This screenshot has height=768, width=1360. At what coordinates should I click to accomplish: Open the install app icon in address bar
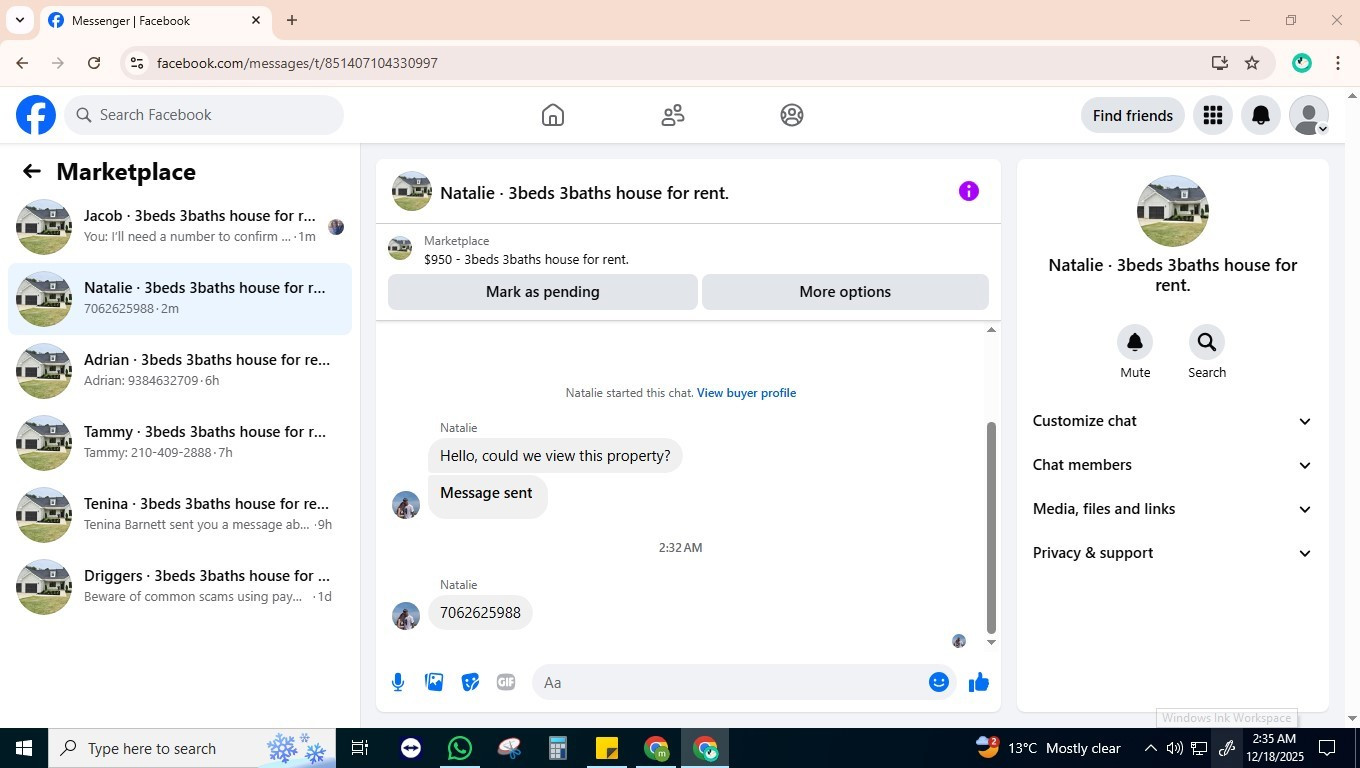[1219, 63]
